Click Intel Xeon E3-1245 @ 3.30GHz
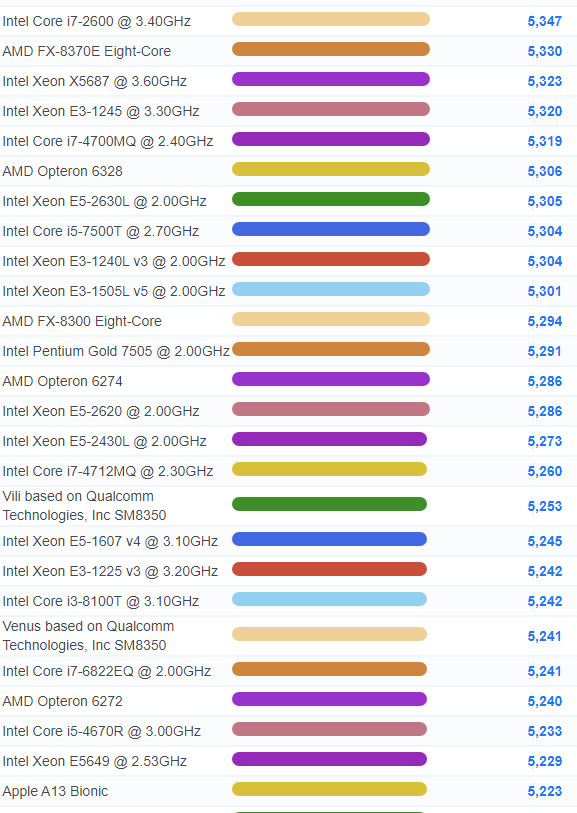This screenshot has width=577, height=813. (101, 111)
